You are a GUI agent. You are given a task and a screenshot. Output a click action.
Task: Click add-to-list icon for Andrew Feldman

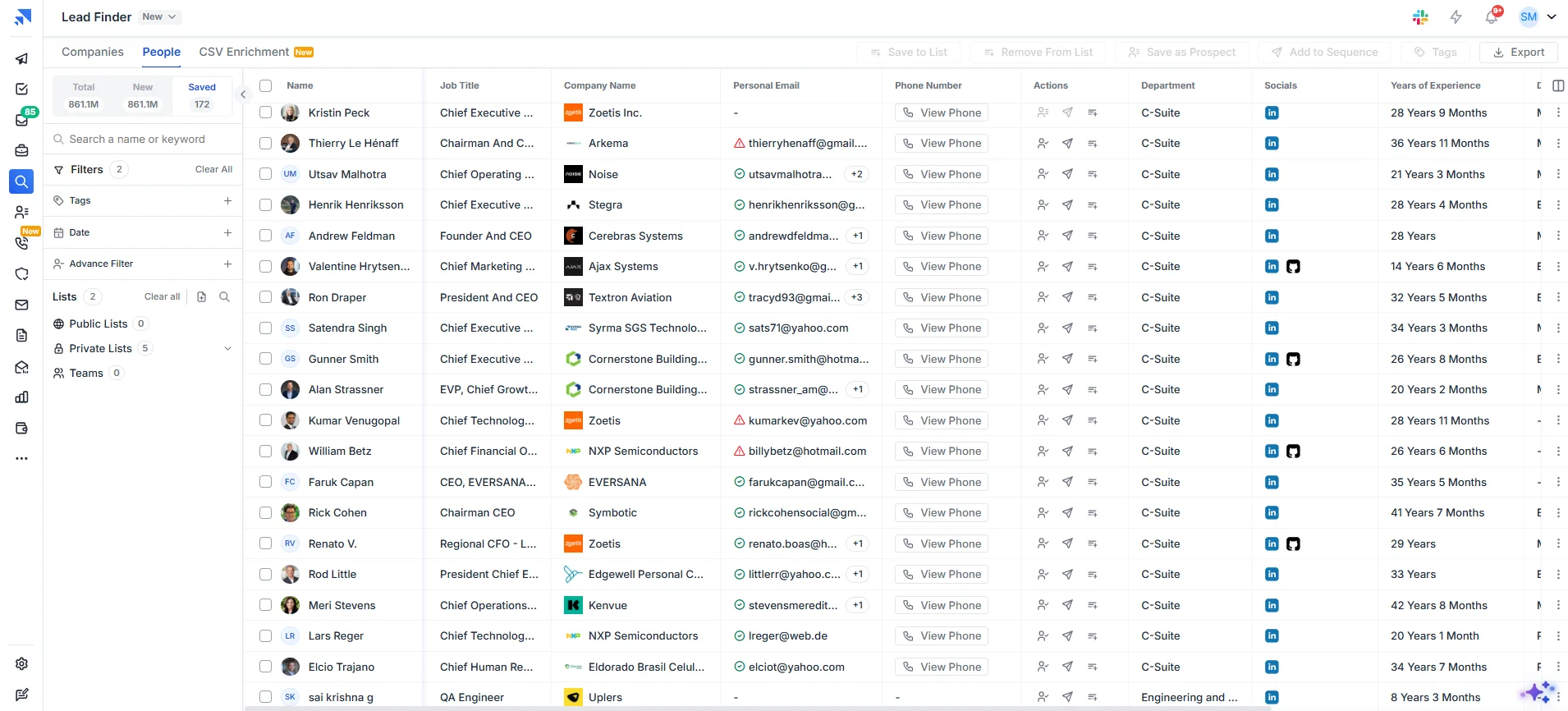pos(1092,236)
